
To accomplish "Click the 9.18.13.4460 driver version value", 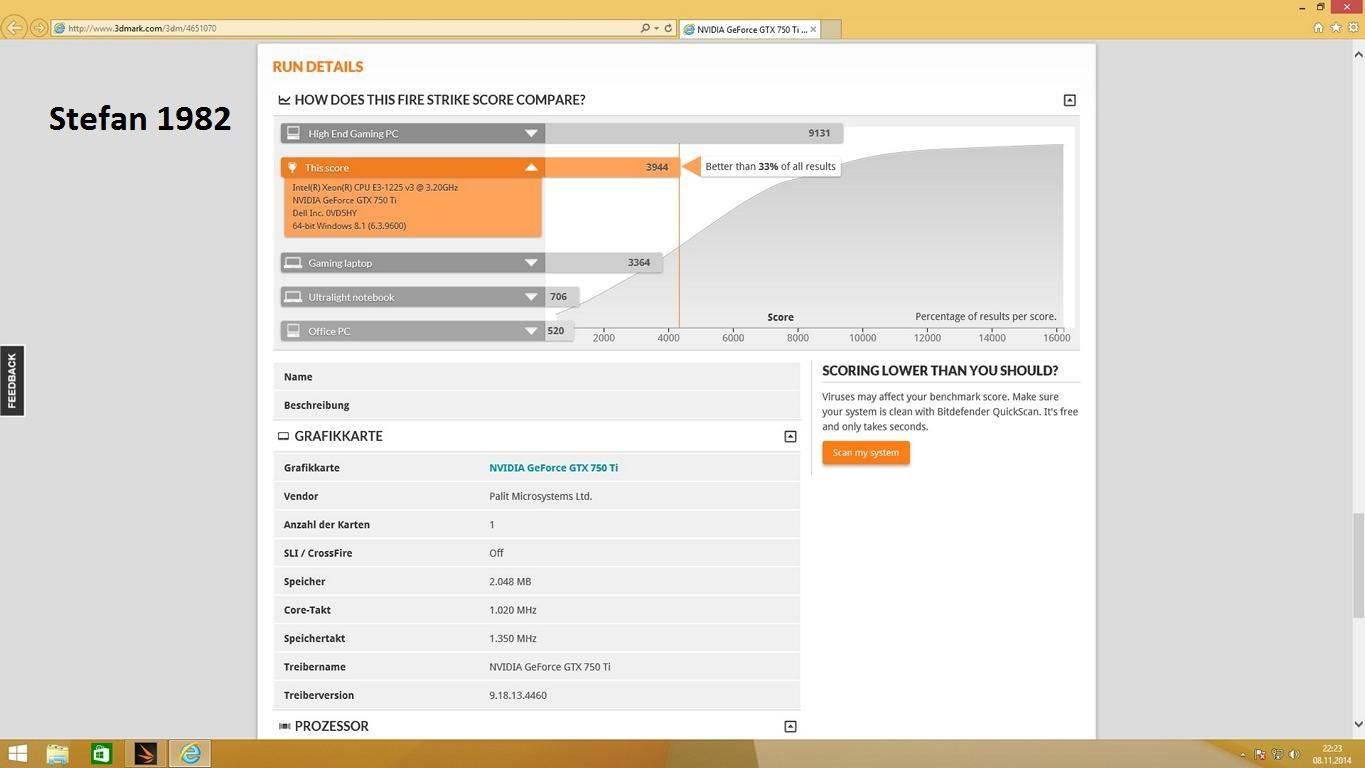I will pos(518,695).
